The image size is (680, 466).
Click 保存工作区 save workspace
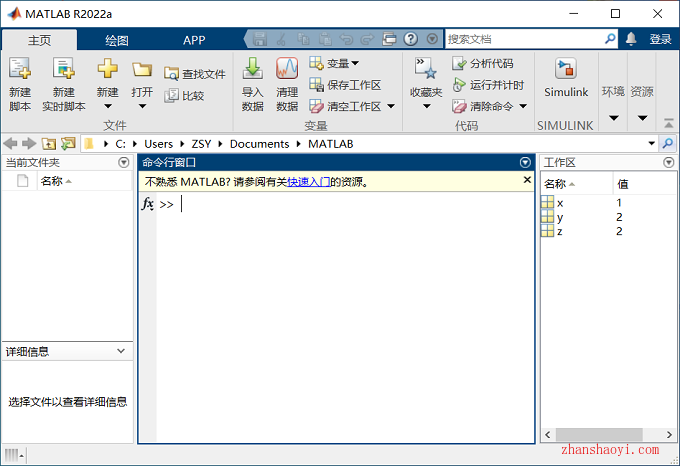coord(345,85)
